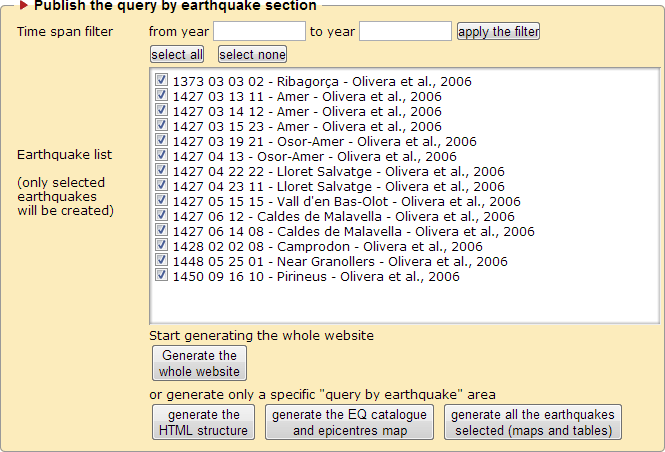Uncheck the 1450 Pirineus earthquake checkbox
665x452 pixels.
163,276
